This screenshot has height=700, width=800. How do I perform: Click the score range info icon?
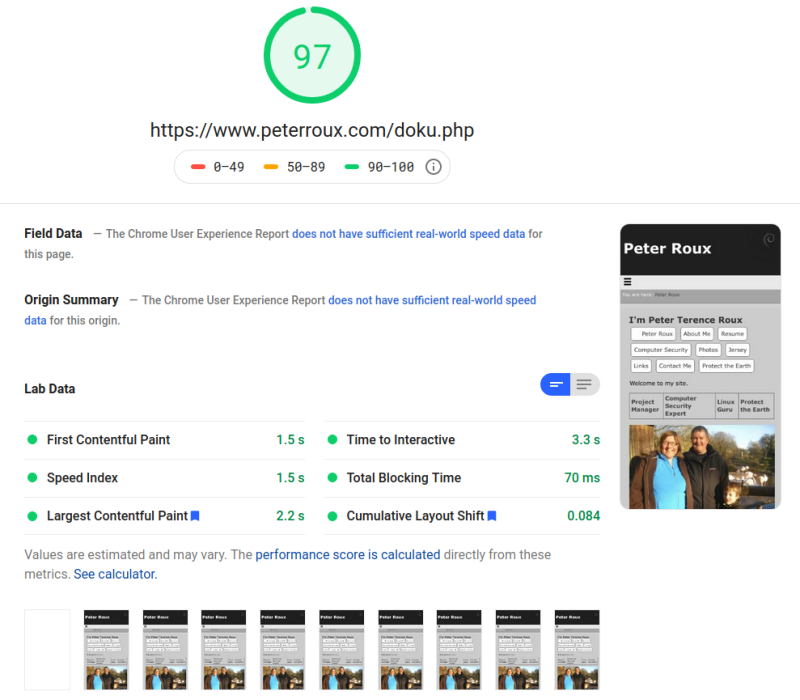(433, 167)
